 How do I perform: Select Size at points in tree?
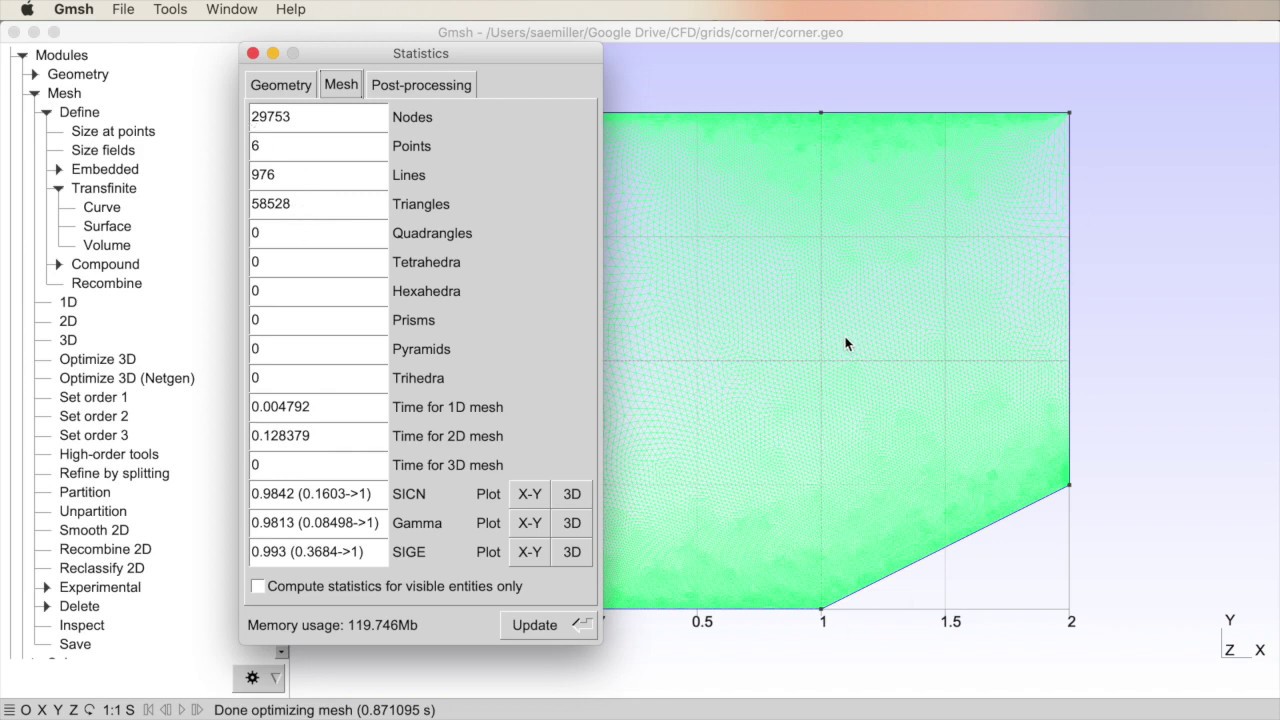coord(113,131)
